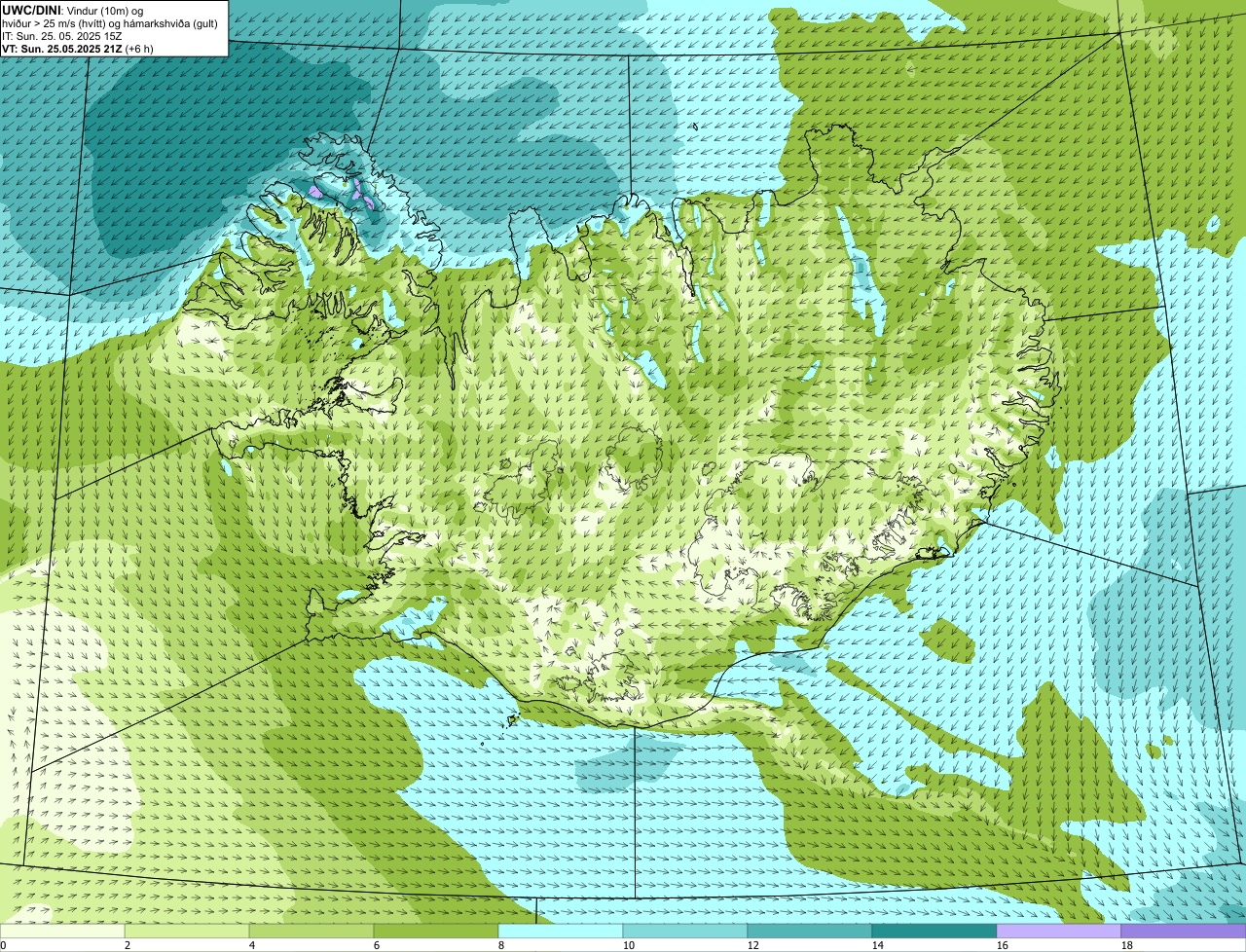Click the legend scale label '10'
Screen dimensions: 1246x952
(628, 945)
